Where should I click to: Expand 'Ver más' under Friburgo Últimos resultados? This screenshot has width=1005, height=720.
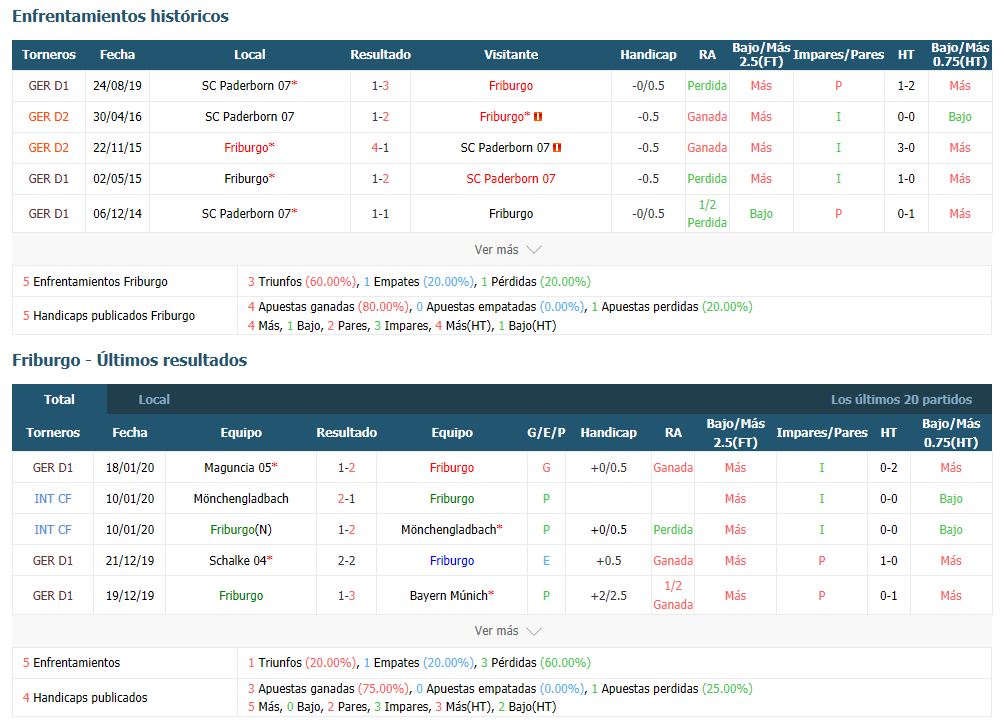(x=508, y=631)
